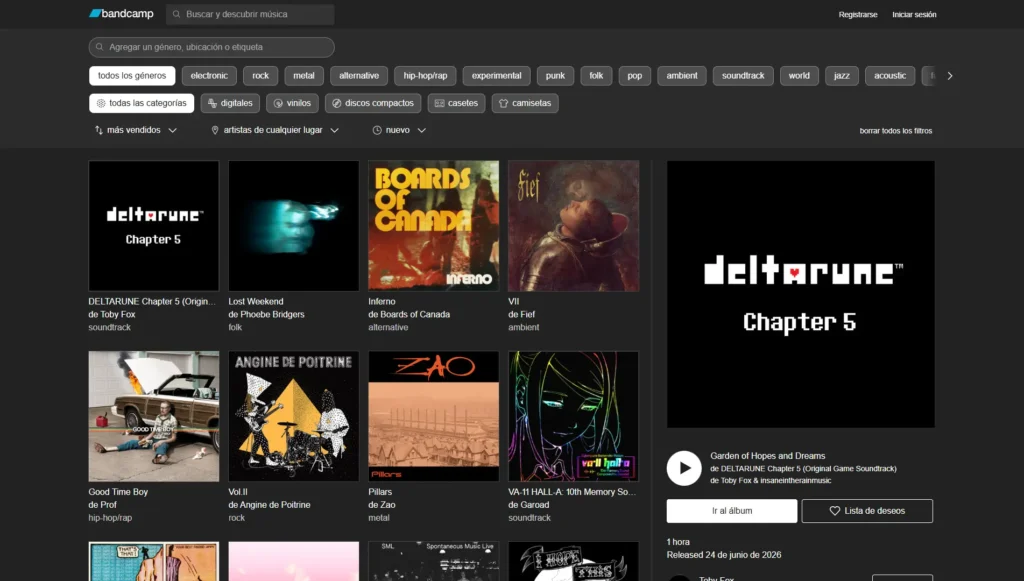Click 'de Boards of Canada' artist text
The width and height of the screenshot is (1024, 581).
409,314
